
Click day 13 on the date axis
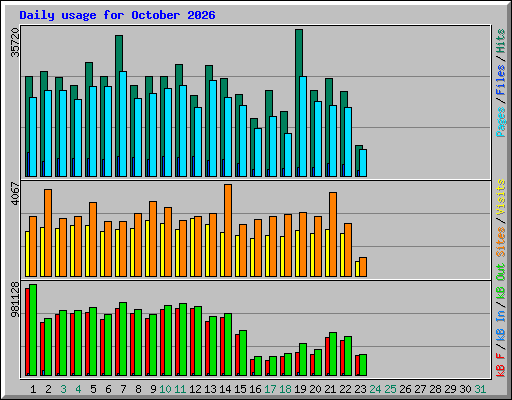[x=210, y=389]
